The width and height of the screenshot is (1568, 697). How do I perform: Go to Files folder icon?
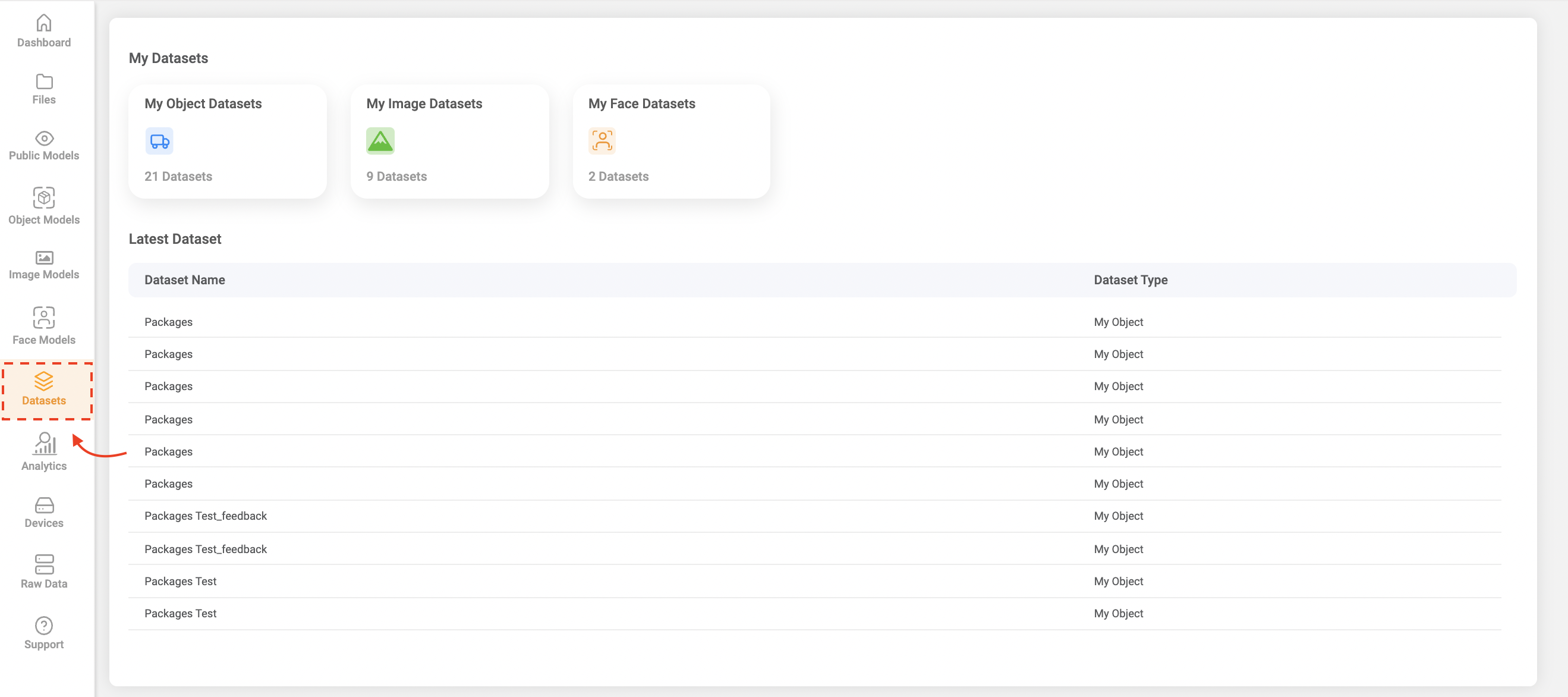pyautogui.click(x=44, y=81)
